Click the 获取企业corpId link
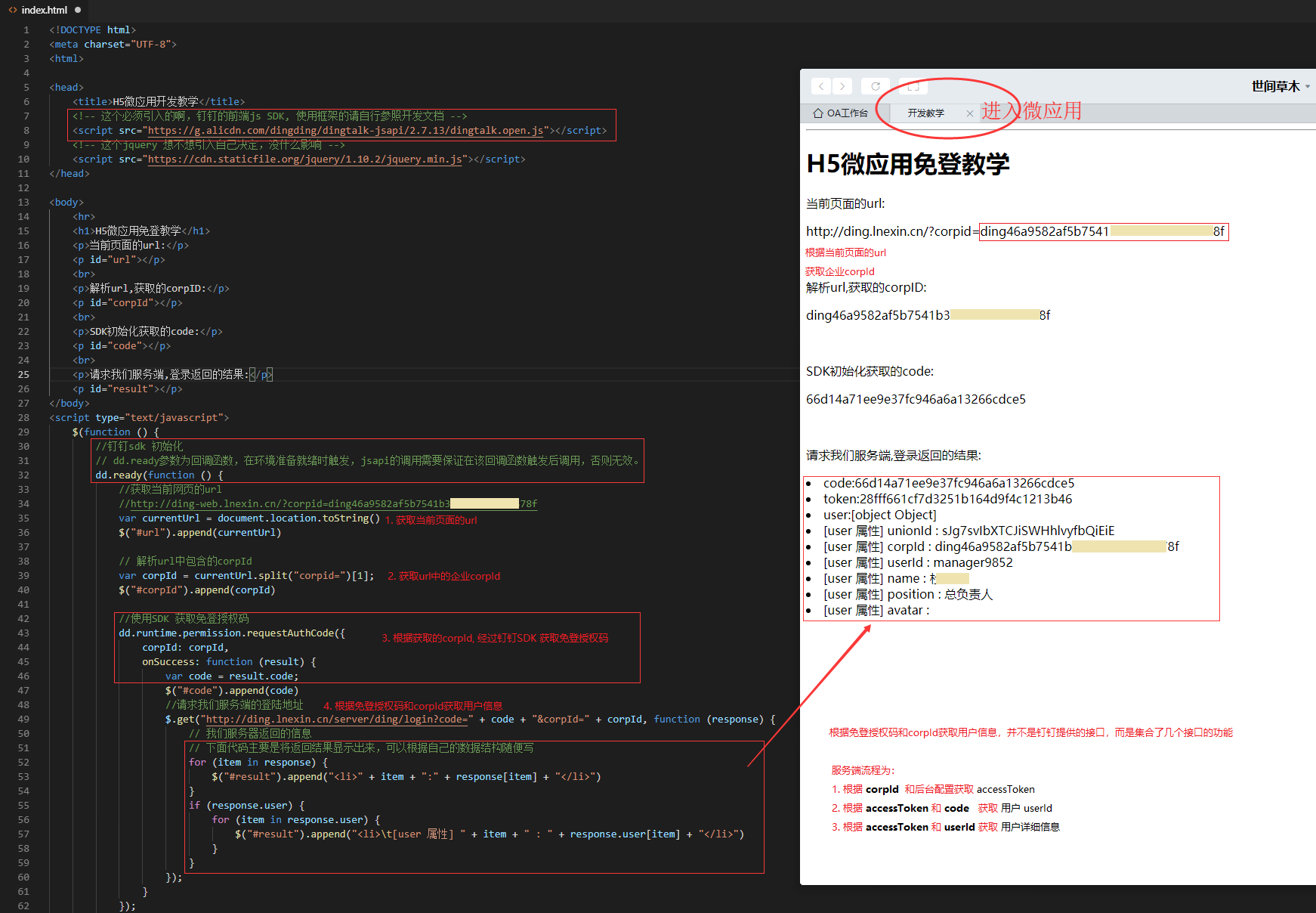The height and width of the screenshot is (913, 1316). point(840,271)
